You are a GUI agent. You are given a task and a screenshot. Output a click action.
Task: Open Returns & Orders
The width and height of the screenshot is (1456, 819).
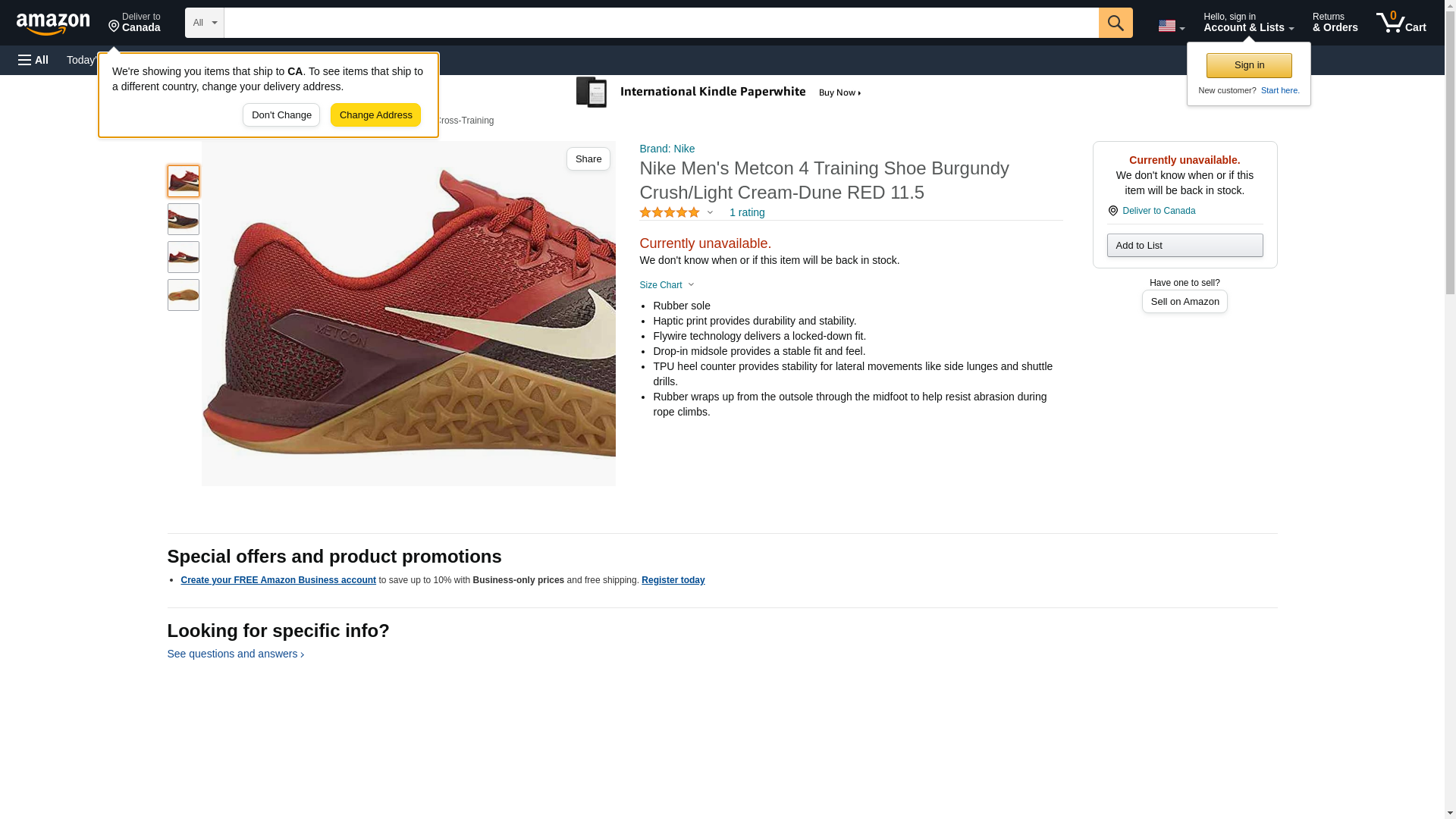1335,23
